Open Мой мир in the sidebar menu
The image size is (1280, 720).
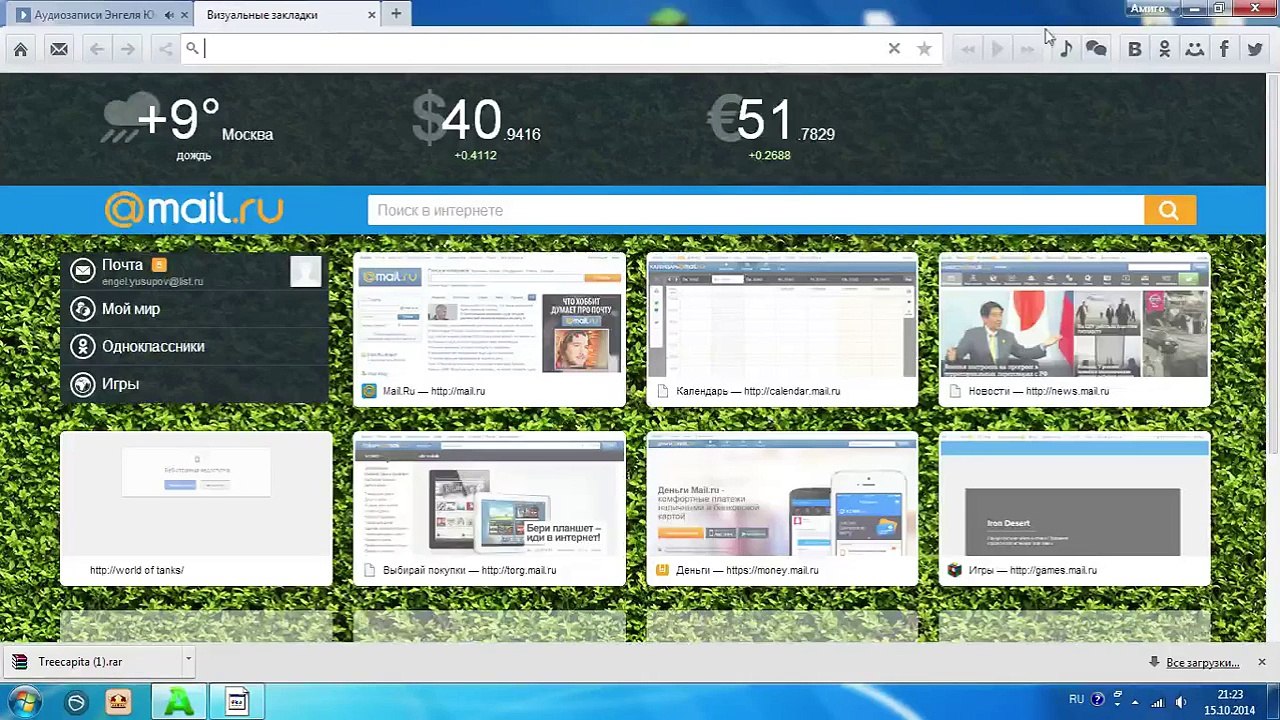131,309
